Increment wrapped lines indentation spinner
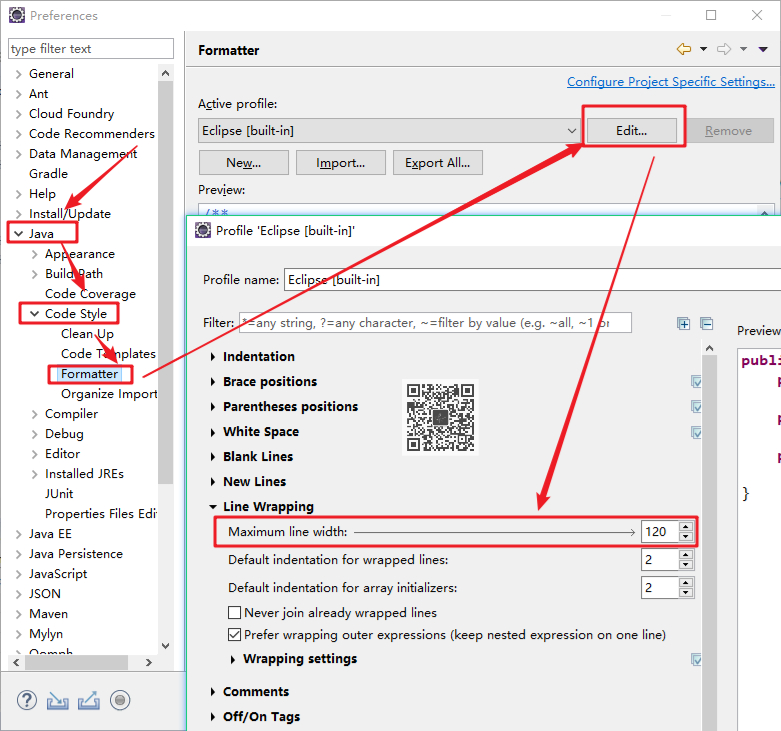 tap(686, 555)
